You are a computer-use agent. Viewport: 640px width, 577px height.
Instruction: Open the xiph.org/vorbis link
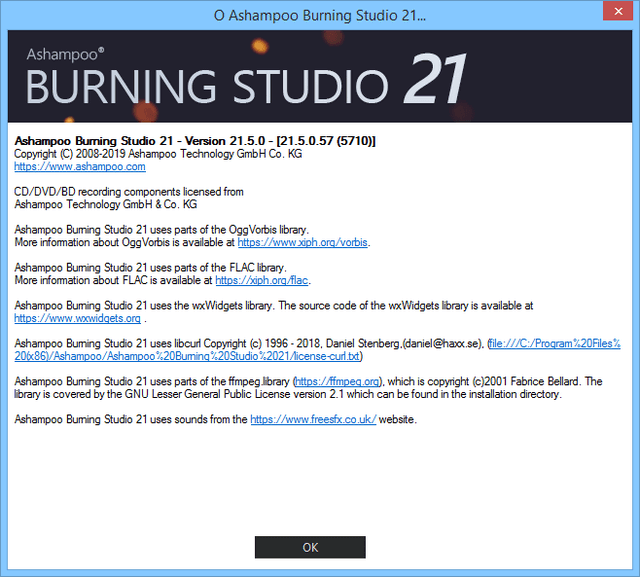tap(302, 242)
